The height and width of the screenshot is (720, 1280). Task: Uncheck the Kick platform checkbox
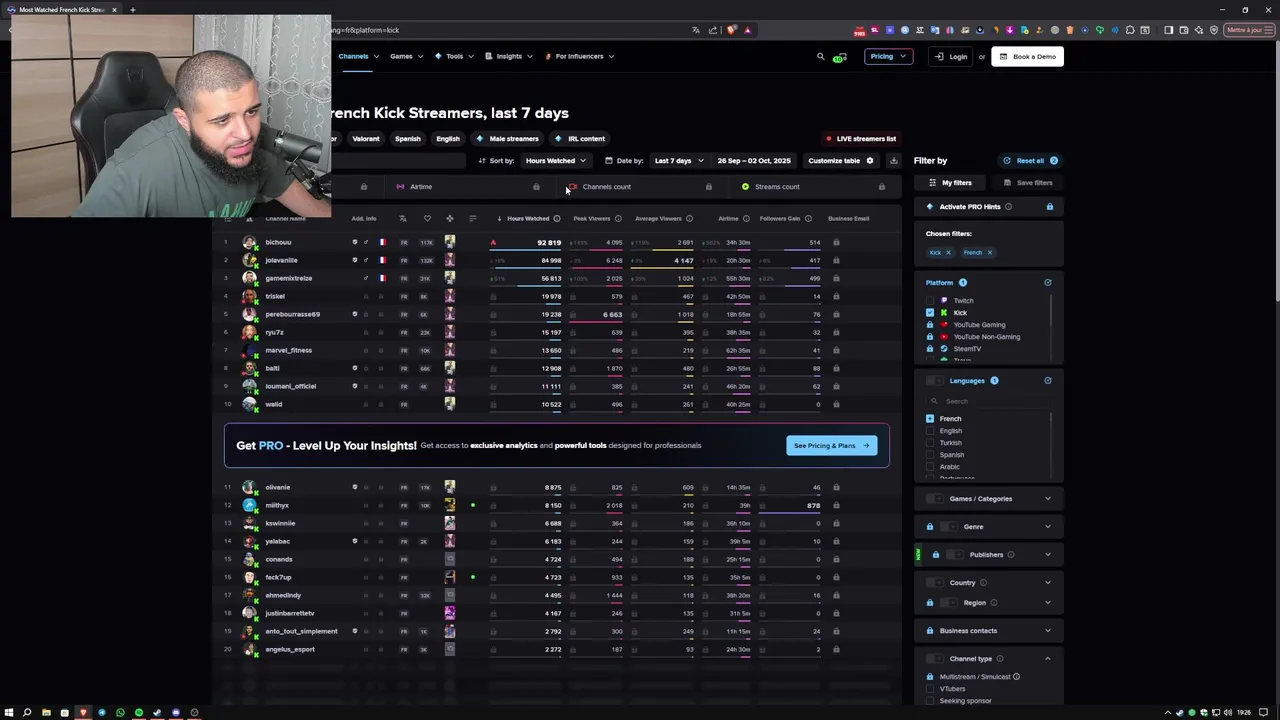click(930, 312)
